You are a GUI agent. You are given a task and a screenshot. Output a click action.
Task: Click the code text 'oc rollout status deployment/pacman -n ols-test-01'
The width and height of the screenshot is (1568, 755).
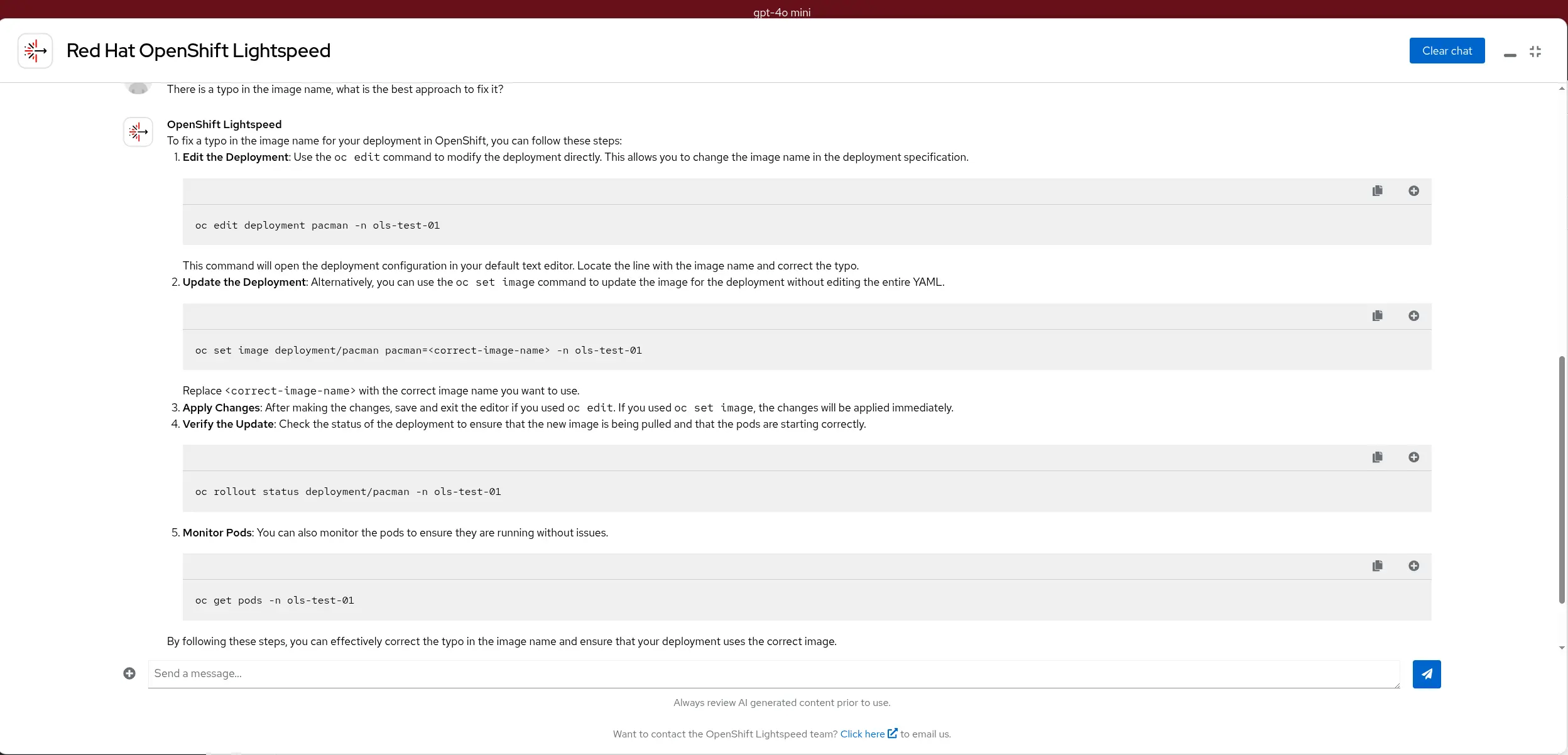[x=348, y=492]
